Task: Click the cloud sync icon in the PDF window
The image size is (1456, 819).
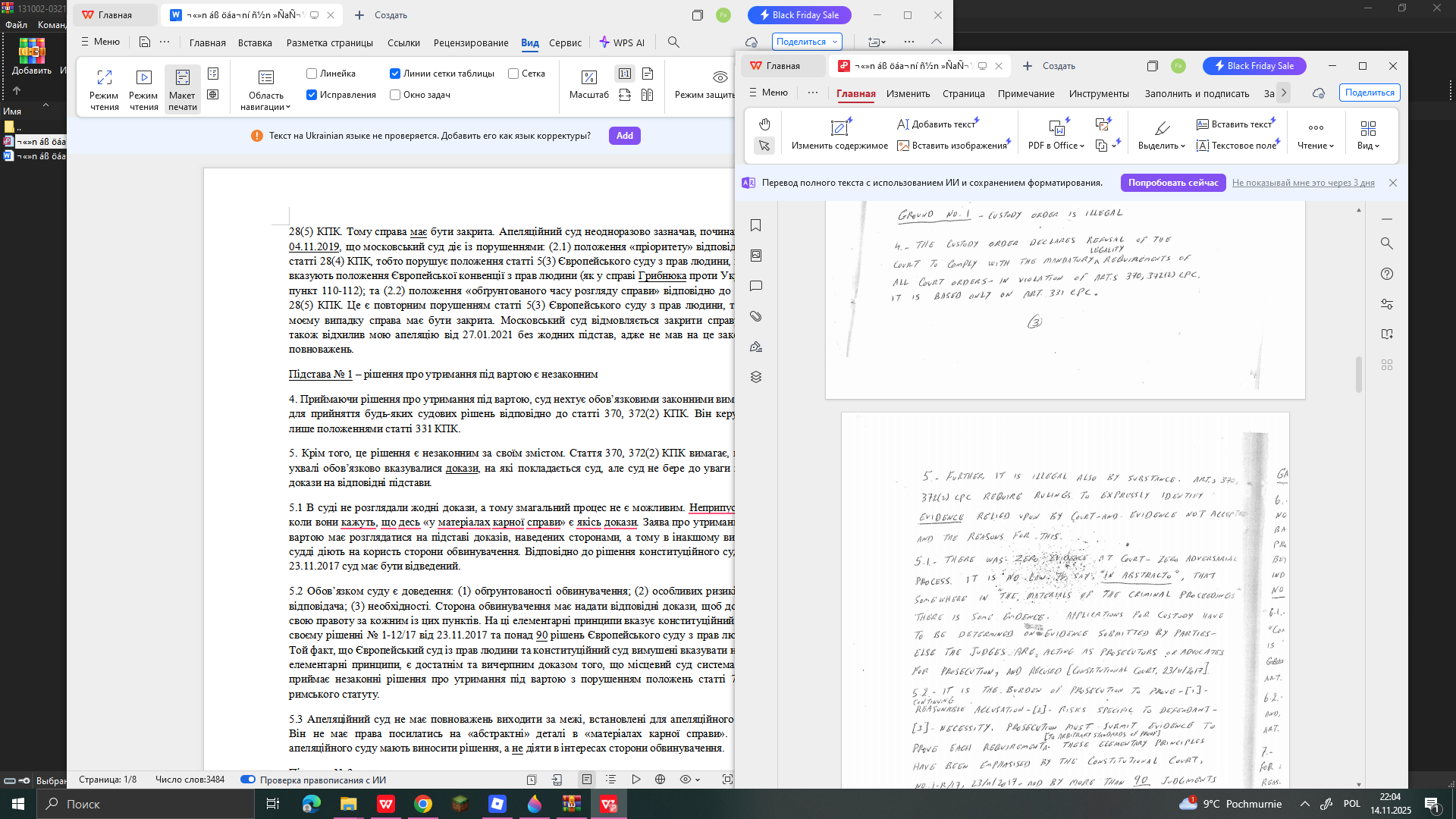Action: 1319,93
